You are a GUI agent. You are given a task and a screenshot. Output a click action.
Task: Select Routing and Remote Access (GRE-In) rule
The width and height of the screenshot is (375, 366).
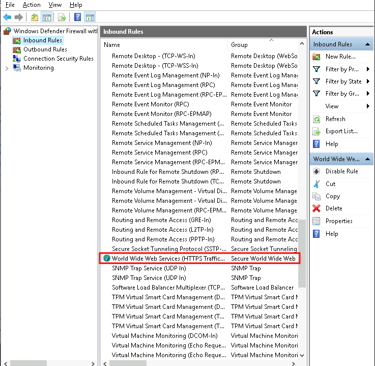tap(161, 220)
